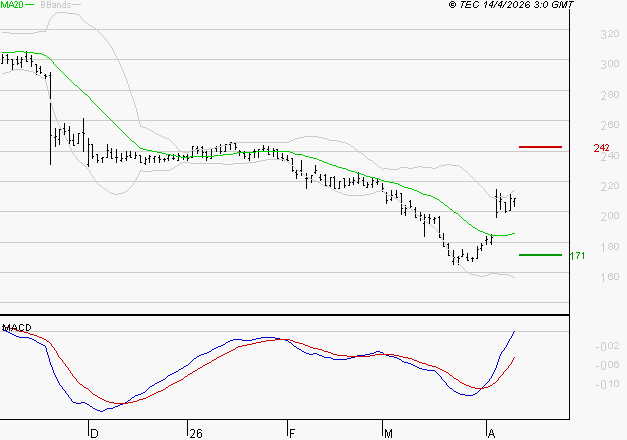Jump to the A month marker
The image size is (627, 440).
[490, 433]
